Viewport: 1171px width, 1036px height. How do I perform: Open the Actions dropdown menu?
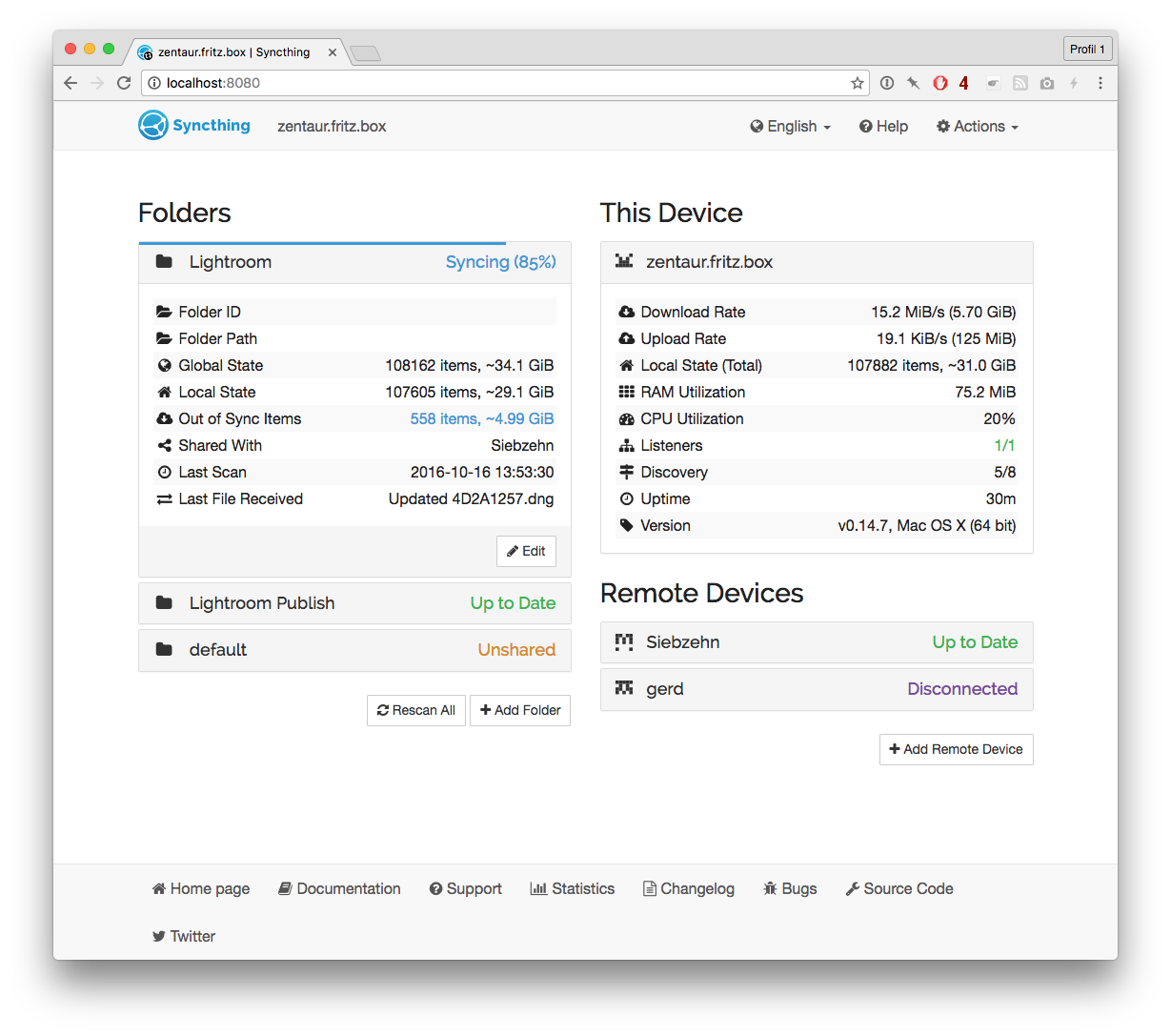[x=977, y=126]
